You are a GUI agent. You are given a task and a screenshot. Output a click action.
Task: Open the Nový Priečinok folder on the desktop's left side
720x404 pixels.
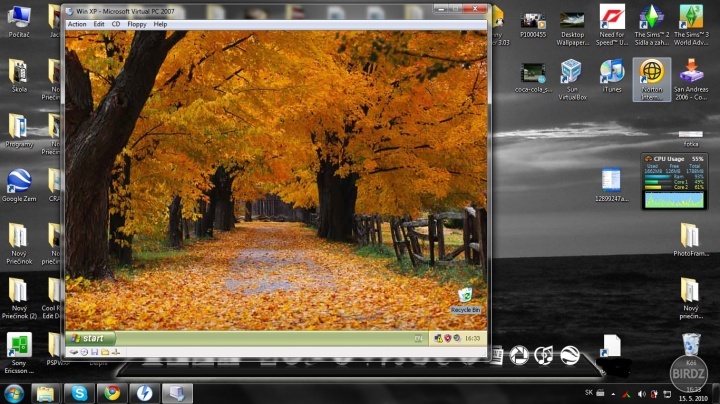[x=19, y=243]
